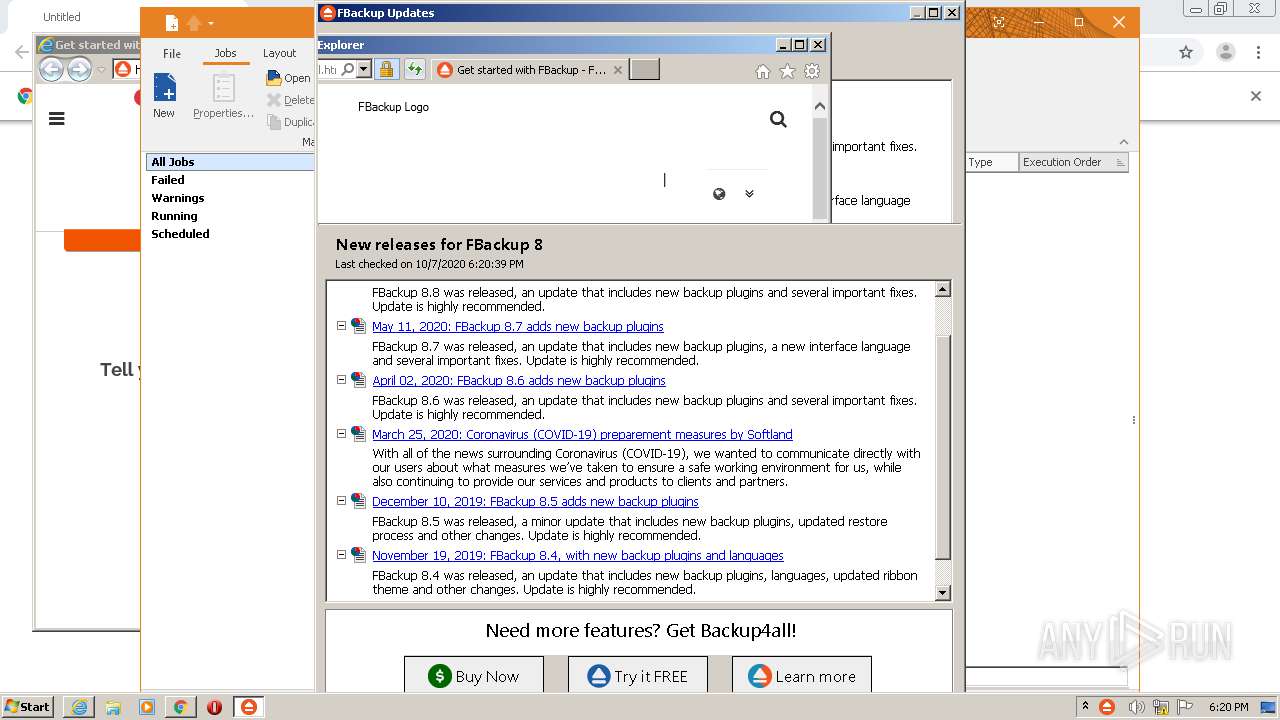Switch to the Jobs ribbon tab
1280x720 pixels.
point(225,53)
